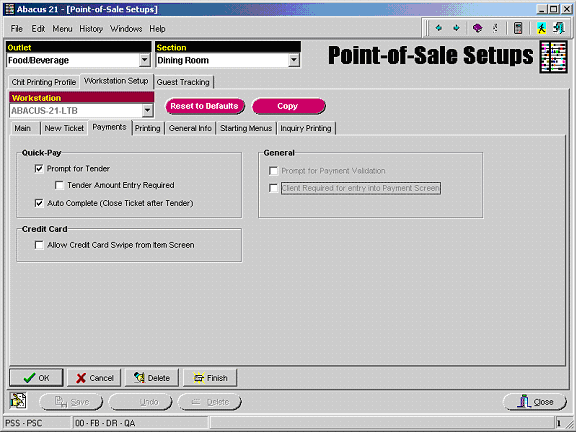Click the pink Copy button
Viewport: 576px width, 432px height.
[288, 106]
